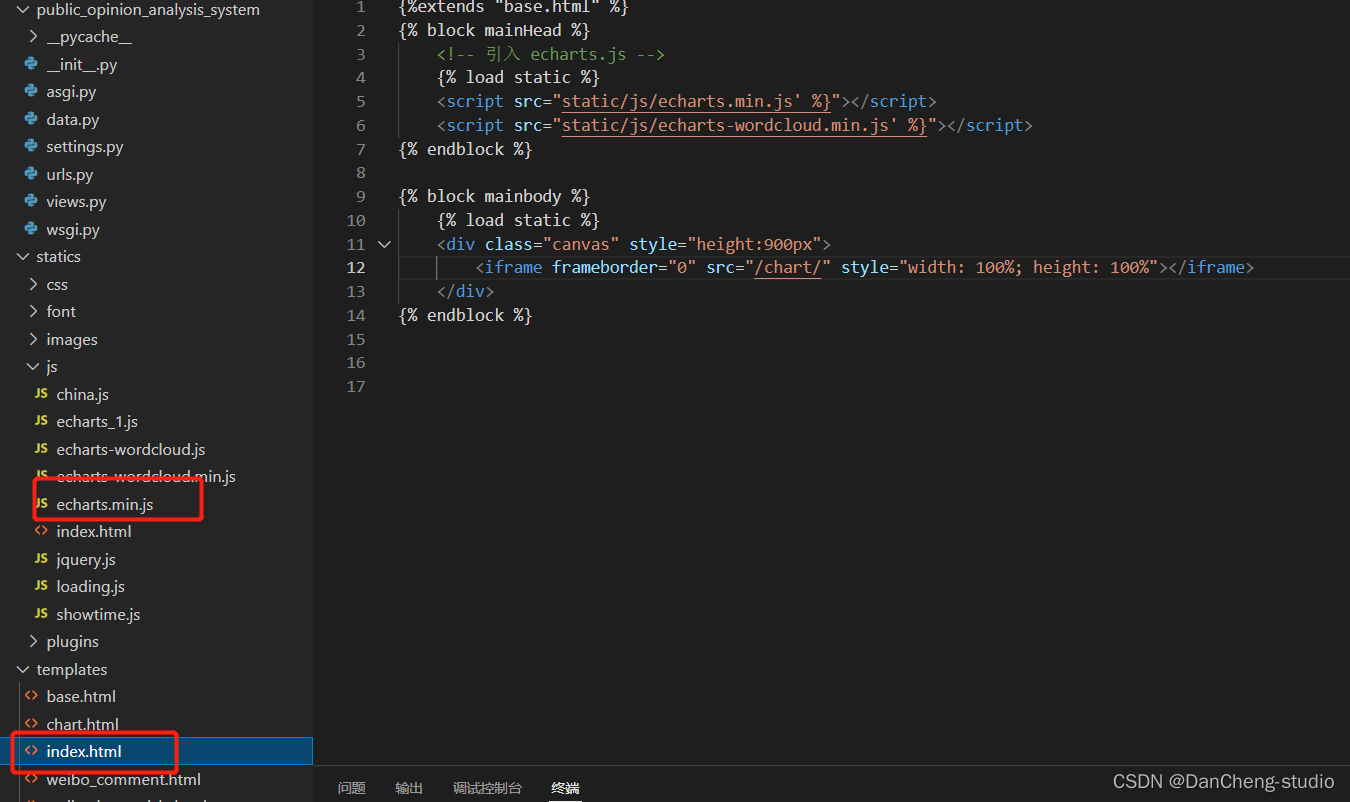Viewport: 1350px width, 802px height.
Task: Click the JS icon beside echarts.min.js
Action: tap(41, 504)
